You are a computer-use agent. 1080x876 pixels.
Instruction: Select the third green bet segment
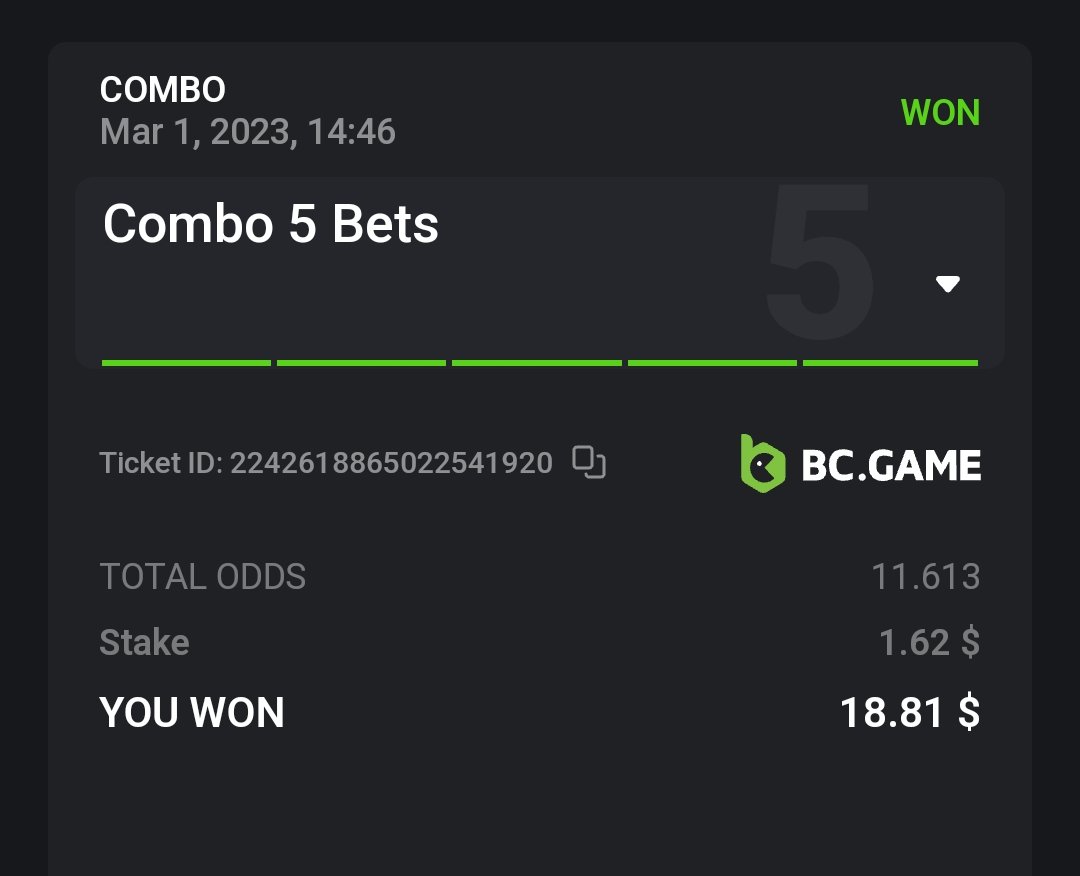point(537,362)
